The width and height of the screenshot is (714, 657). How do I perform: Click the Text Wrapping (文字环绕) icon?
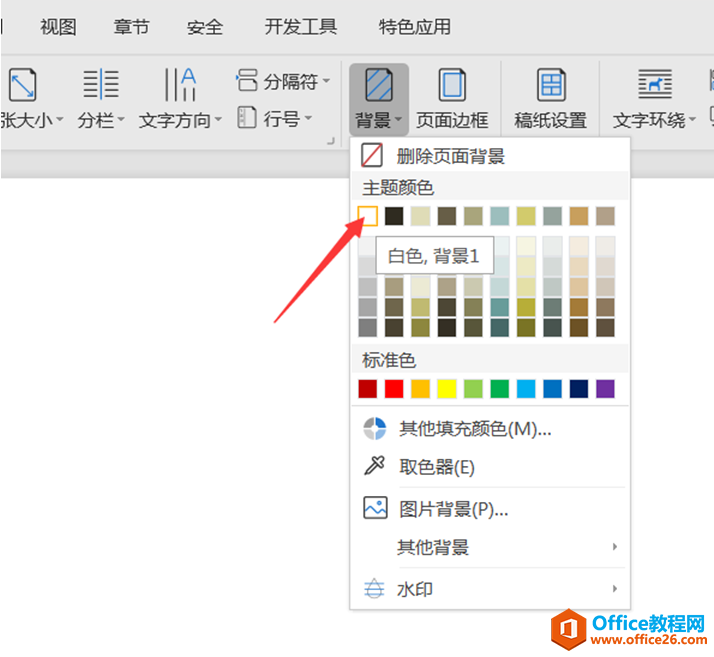click(655, 84)
